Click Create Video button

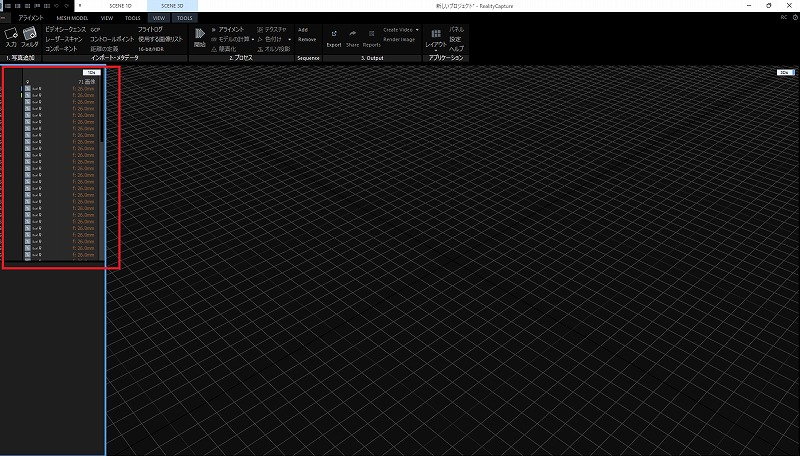coord(398,30)
